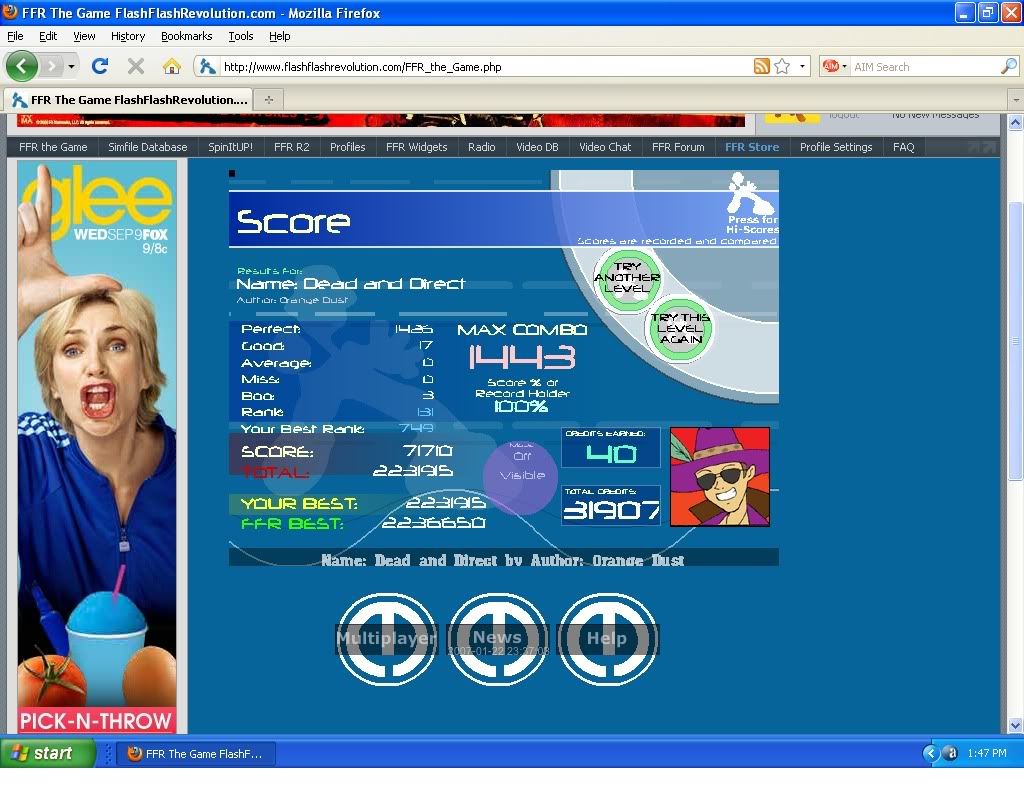1024x800 pixels.
Task: Open the Multiplayer circular button
Action: pyautogui.click(x=386, y=638)
